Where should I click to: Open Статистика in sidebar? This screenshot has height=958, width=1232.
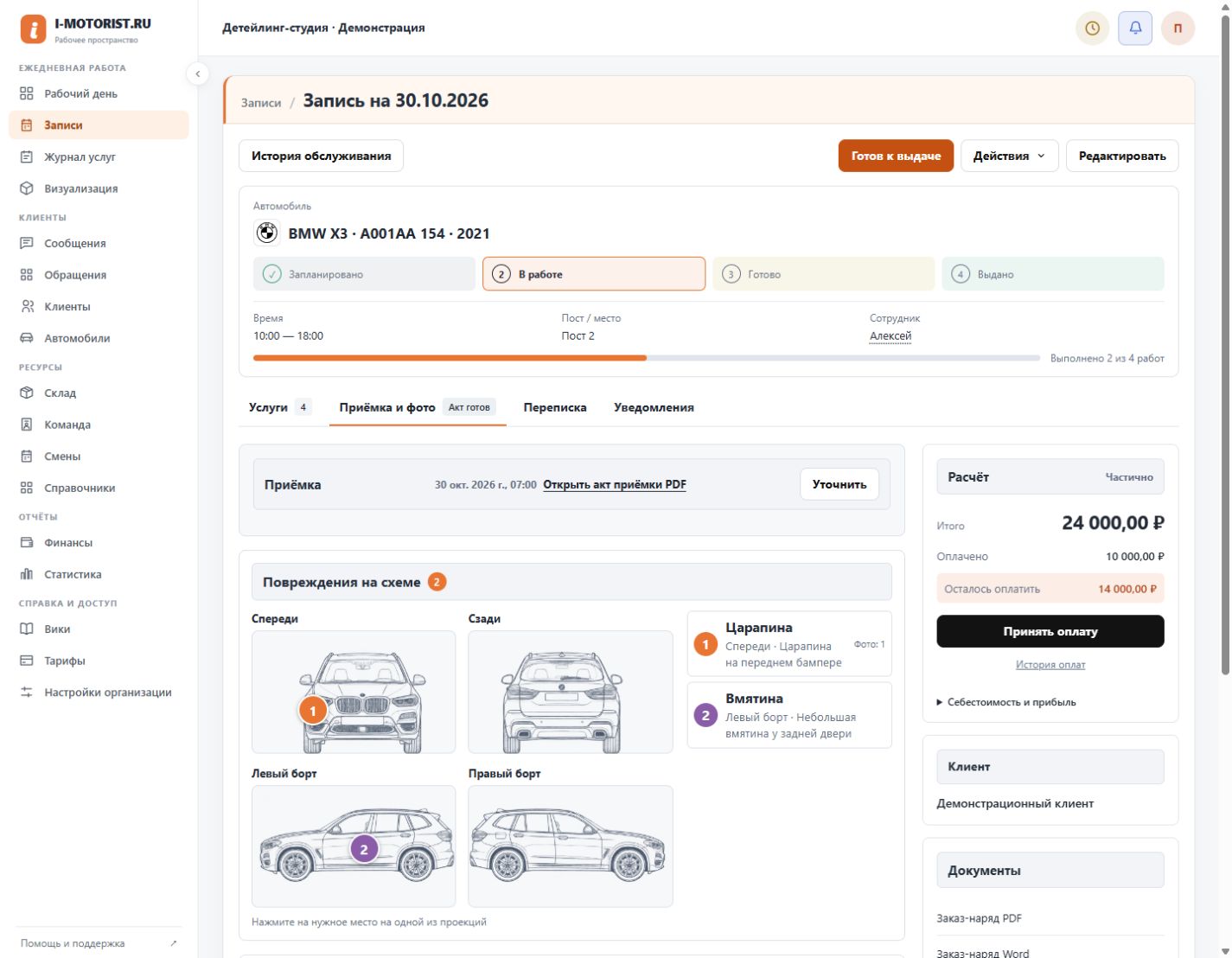click(x=99, y=574)
